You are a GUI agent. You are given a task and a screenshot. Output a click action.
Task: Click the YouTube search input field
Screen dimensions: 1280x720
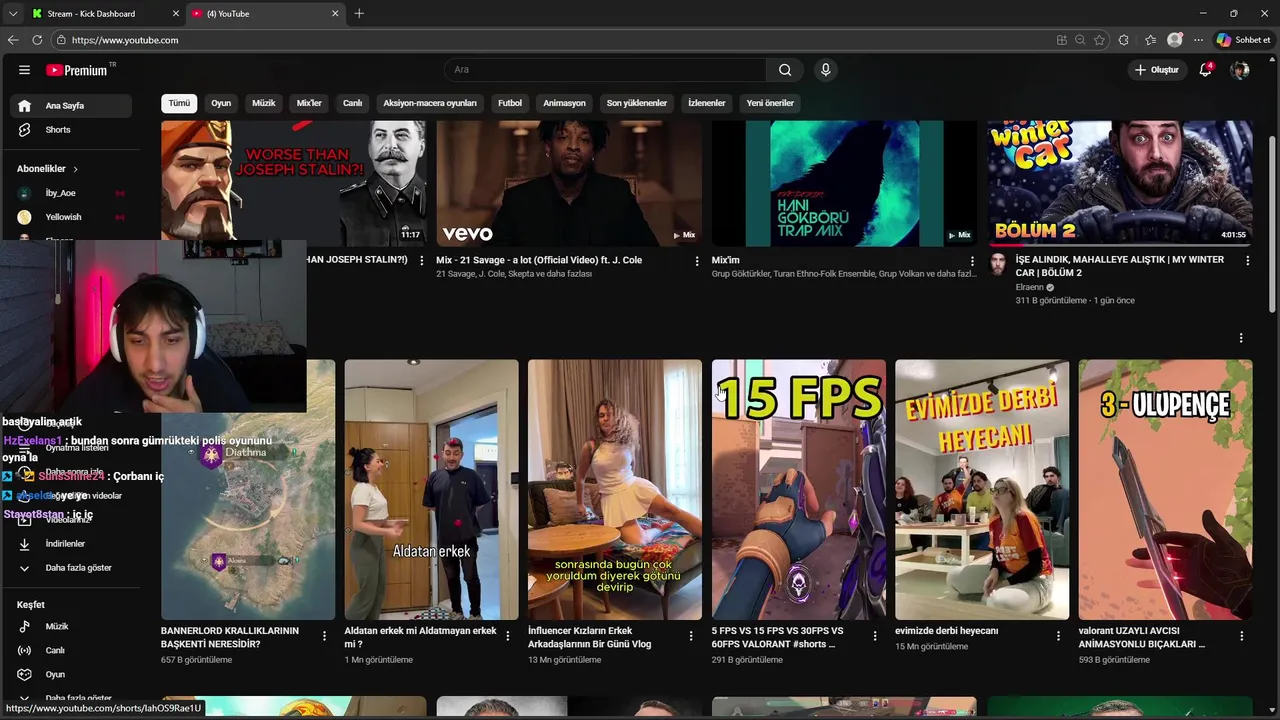(605, 70)
